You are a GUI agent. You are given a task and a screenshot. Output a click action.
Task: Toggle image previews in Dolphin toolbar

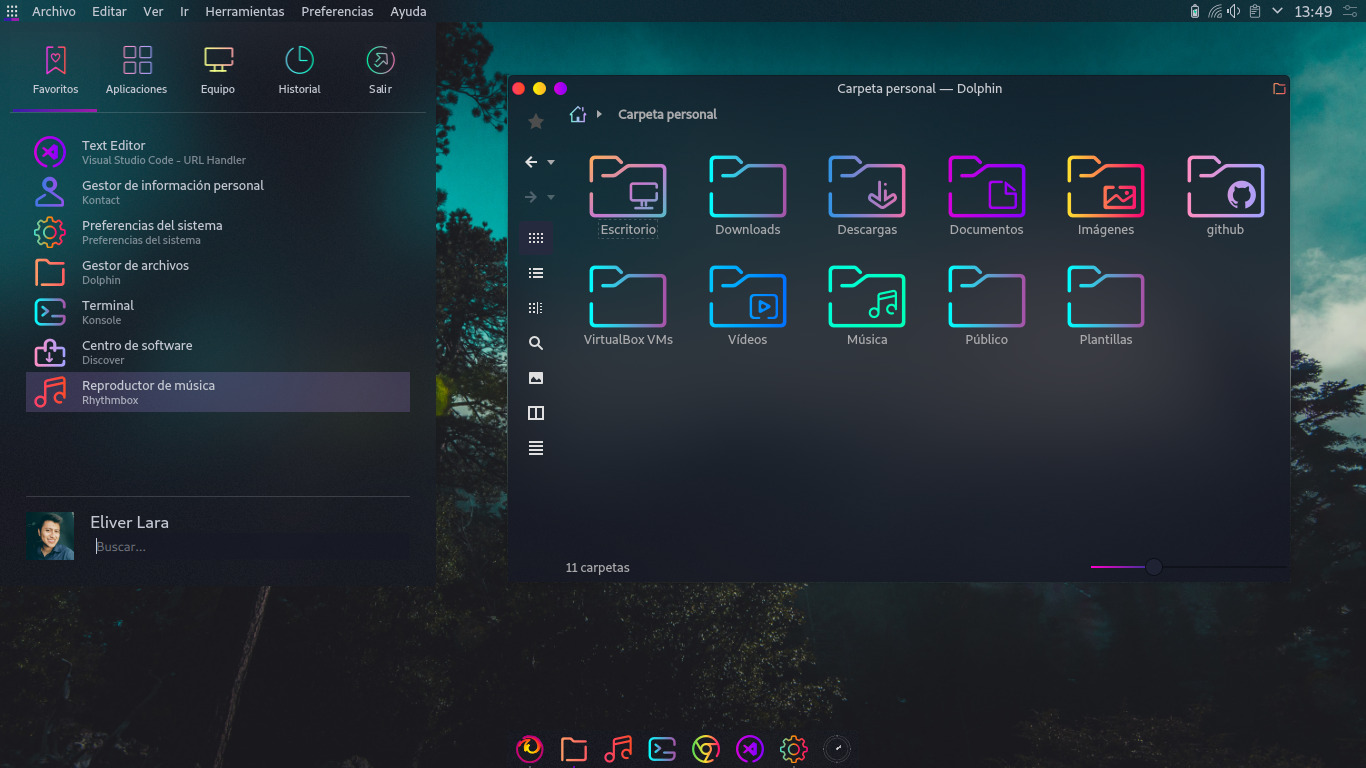coord(536,378)
